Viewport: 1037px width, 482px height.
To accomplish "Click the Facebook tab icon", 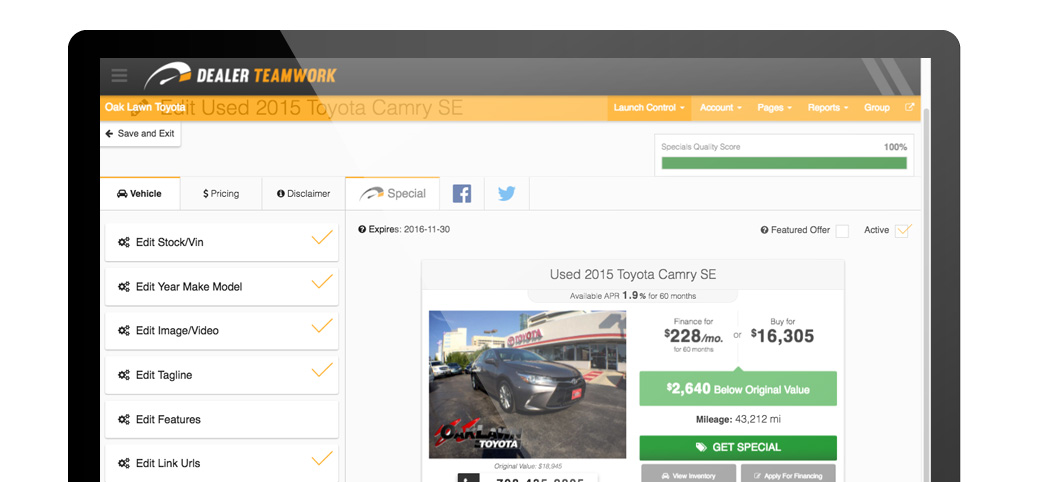I will (x=462, y=194).
